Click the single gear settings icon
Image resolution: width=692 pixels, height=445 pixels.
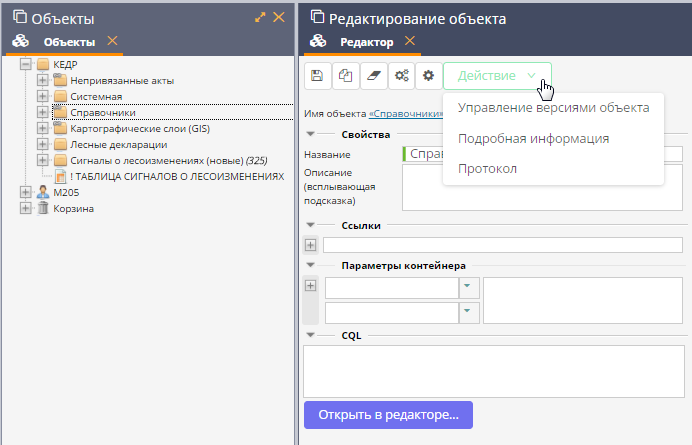(428, 76)
